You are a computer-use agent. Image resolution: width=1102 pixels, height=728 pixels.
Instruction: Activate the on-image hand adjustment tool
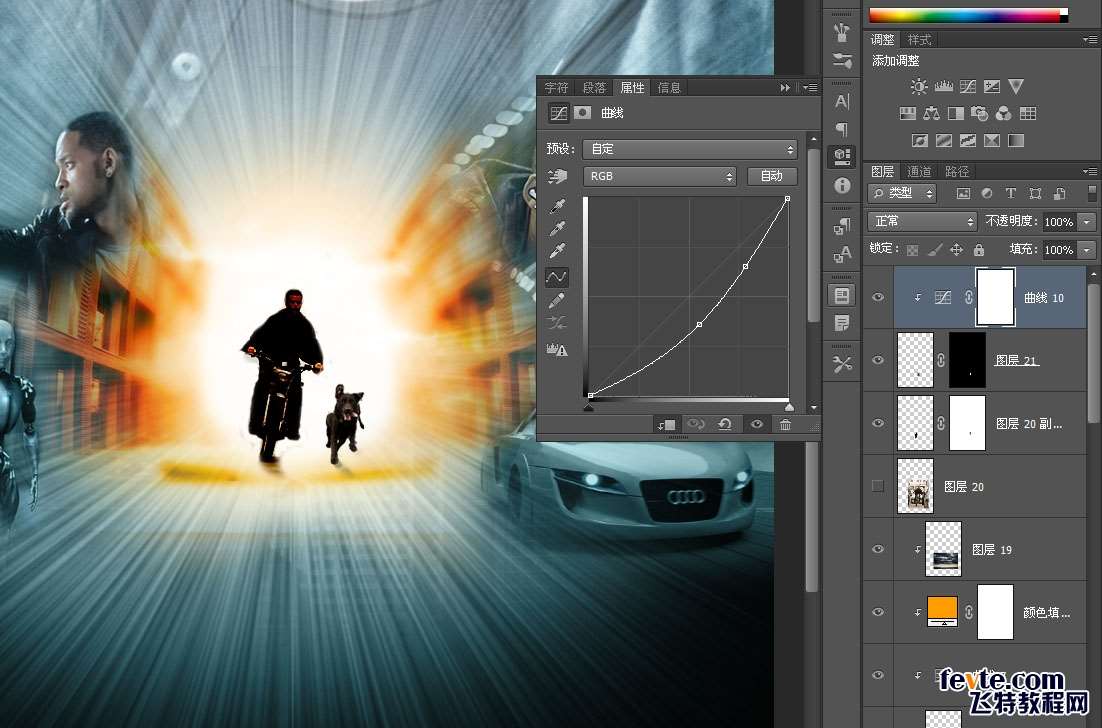pos(558,176)
